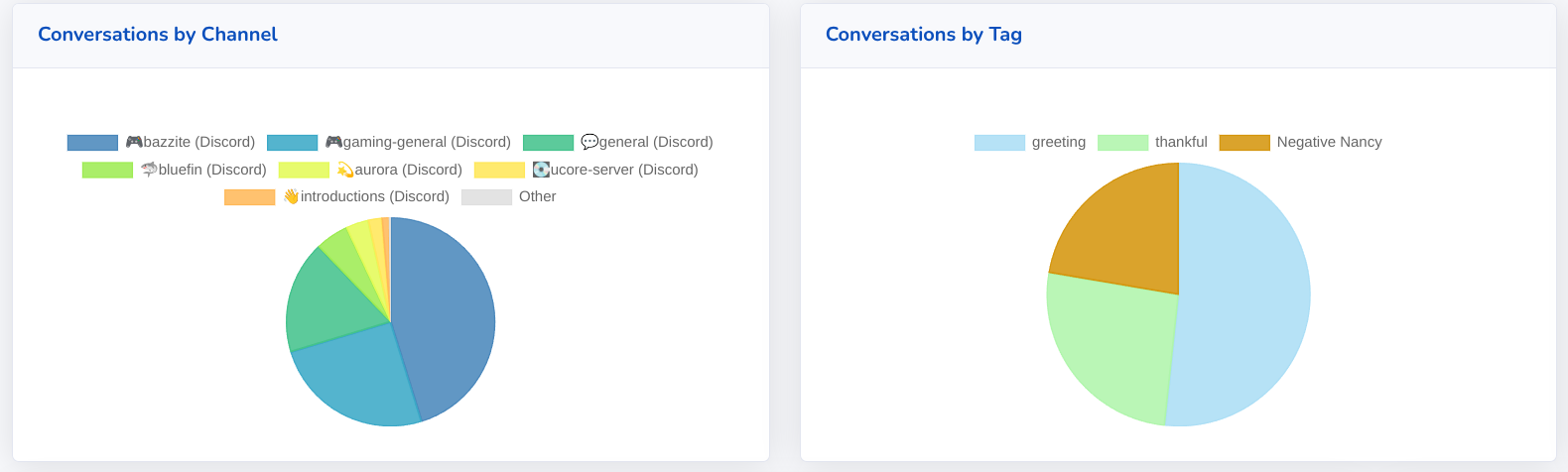The image size is (1568, 472).
Task: Click the Conversations by Tag heading
Action: coord(923,35)
